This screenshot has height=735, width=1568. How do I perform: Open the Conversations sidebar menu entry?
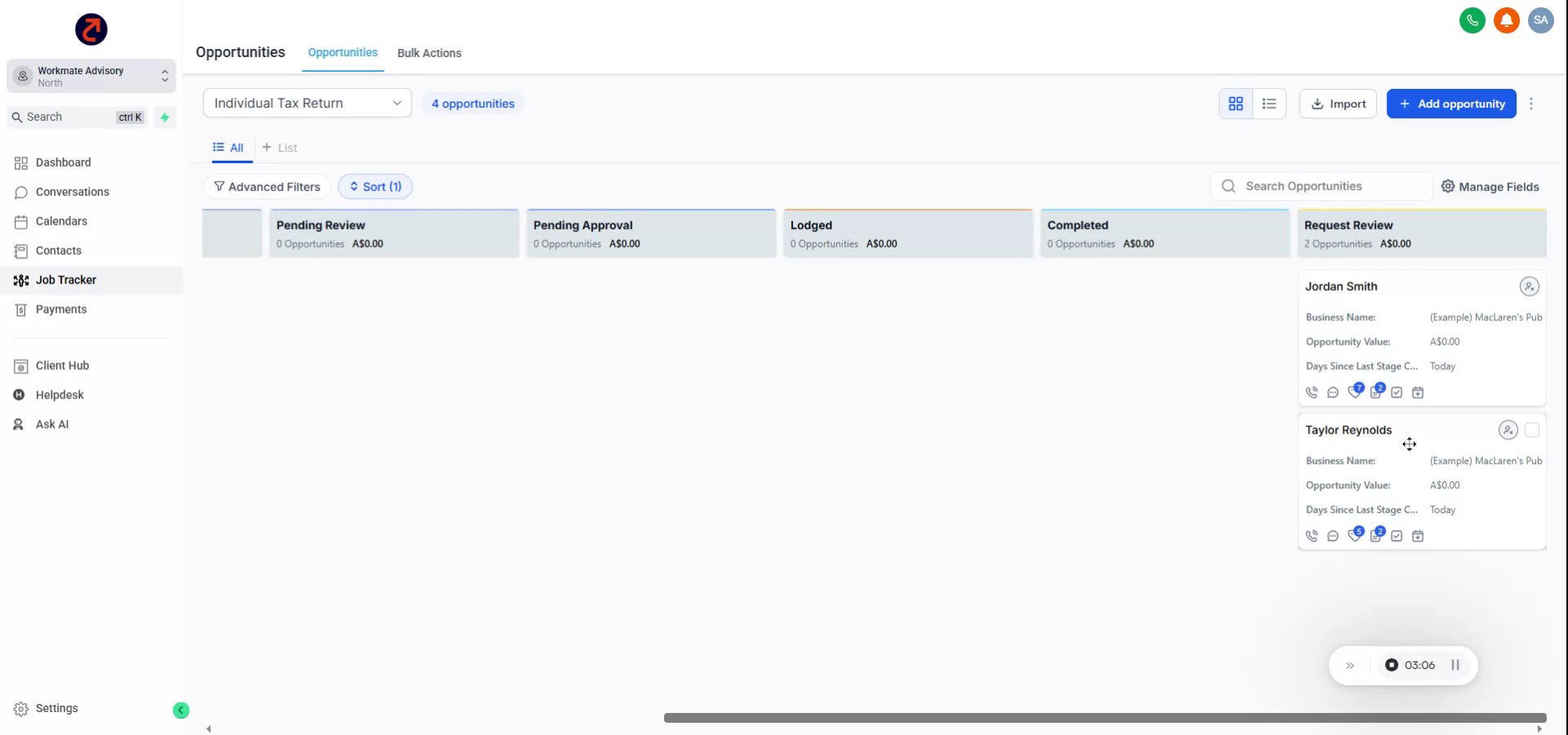(x=72, y=192)
